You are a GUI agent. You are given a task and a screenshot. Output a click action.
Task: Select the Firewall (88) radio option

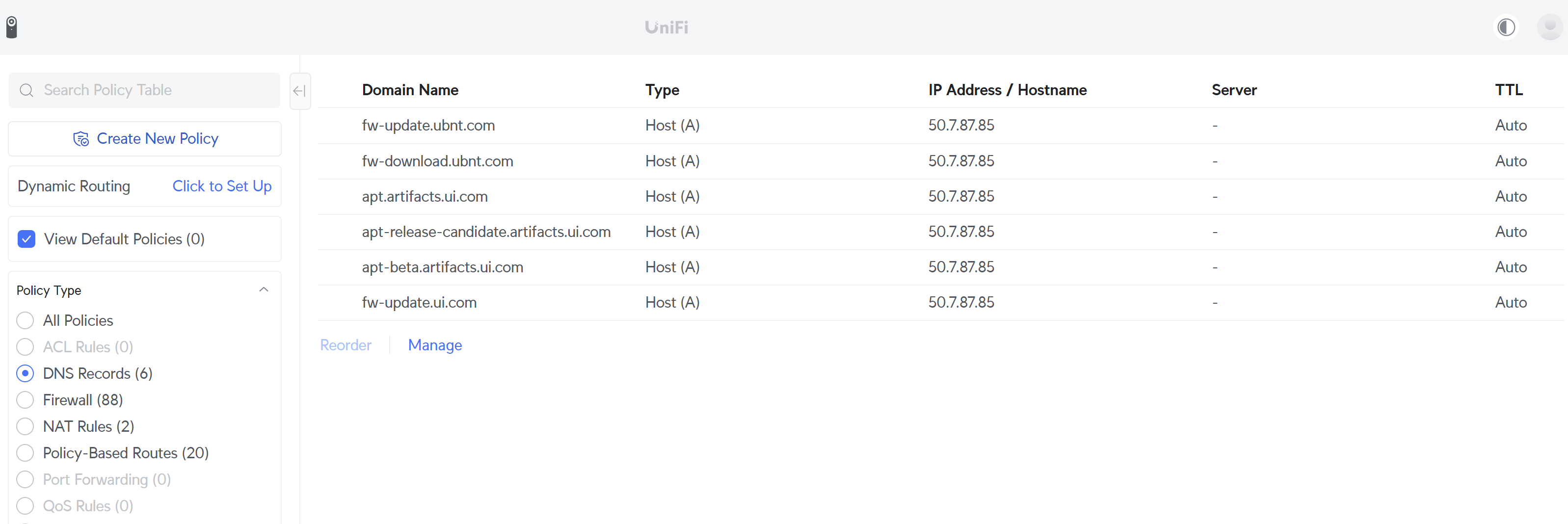coord(25,400)
